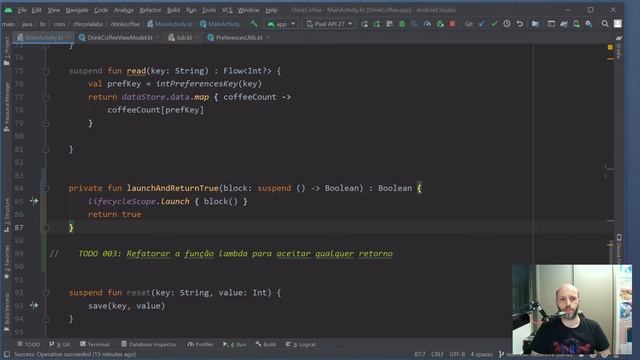Screen dimensions: 640x360
Task: Click the Git Commit checkmark
Action: [x=494, y=24]
